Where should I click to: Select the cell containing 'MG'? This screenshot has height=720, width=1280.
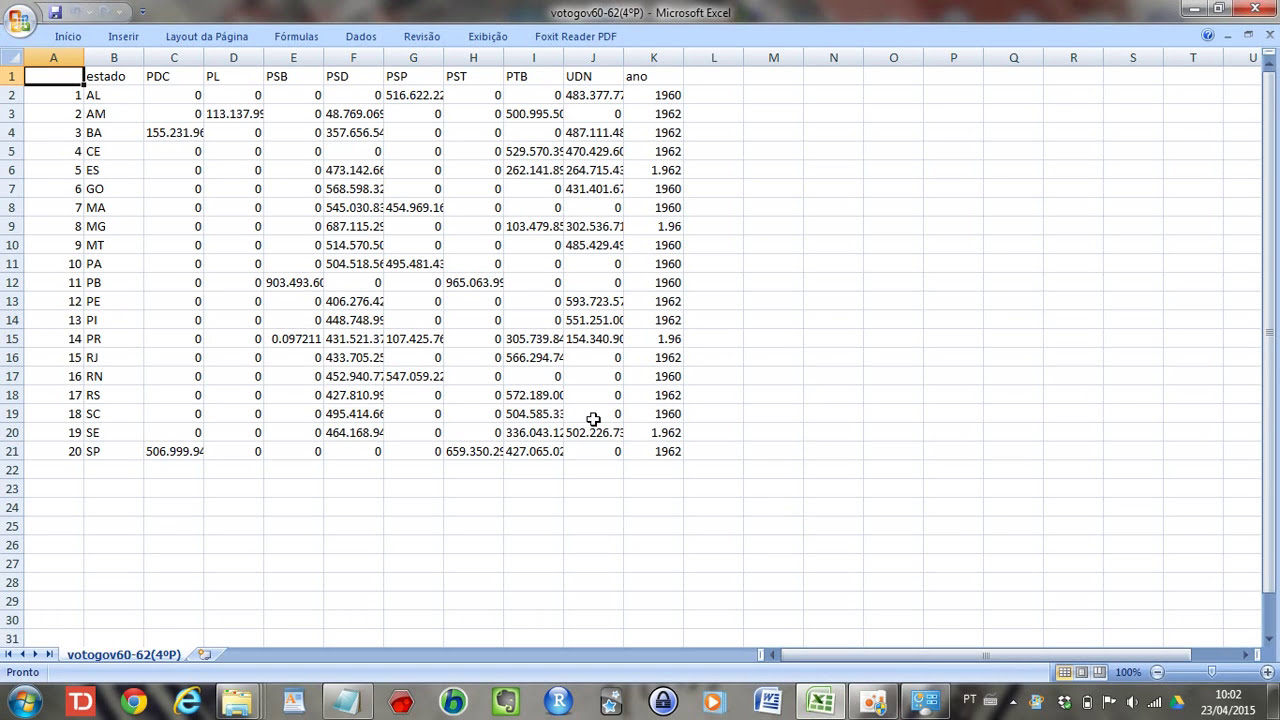point(113,227)
